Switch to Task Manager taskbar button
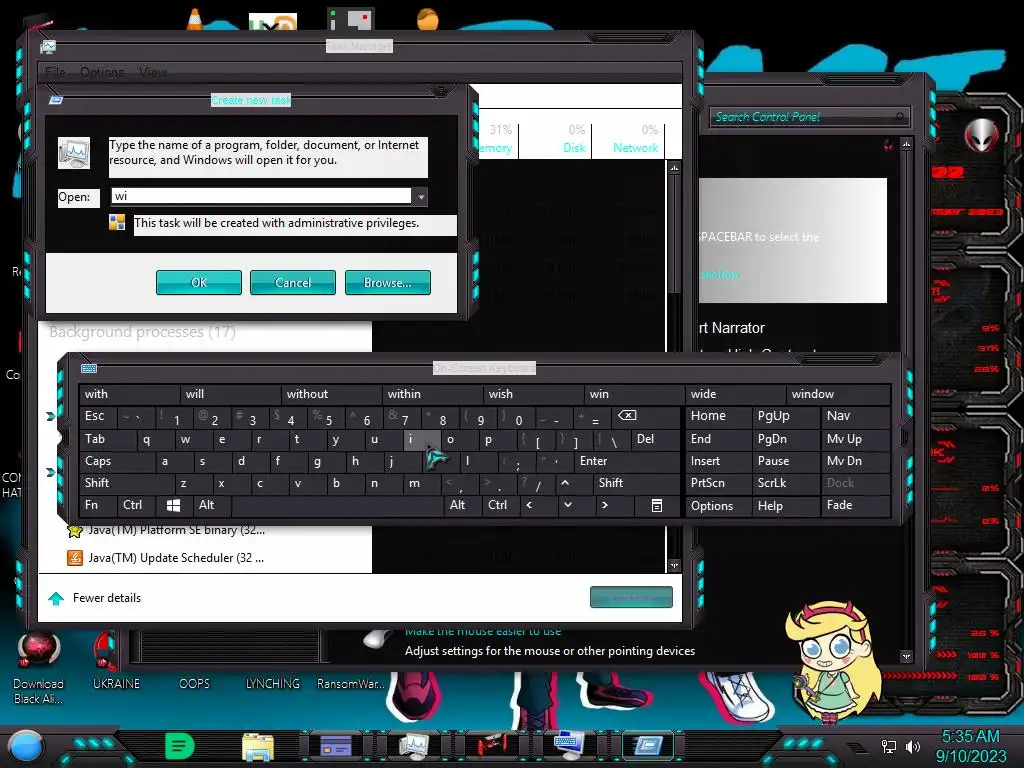This screenshot has height=768, width=1024. pyautogui.click(x=414, y=746)
